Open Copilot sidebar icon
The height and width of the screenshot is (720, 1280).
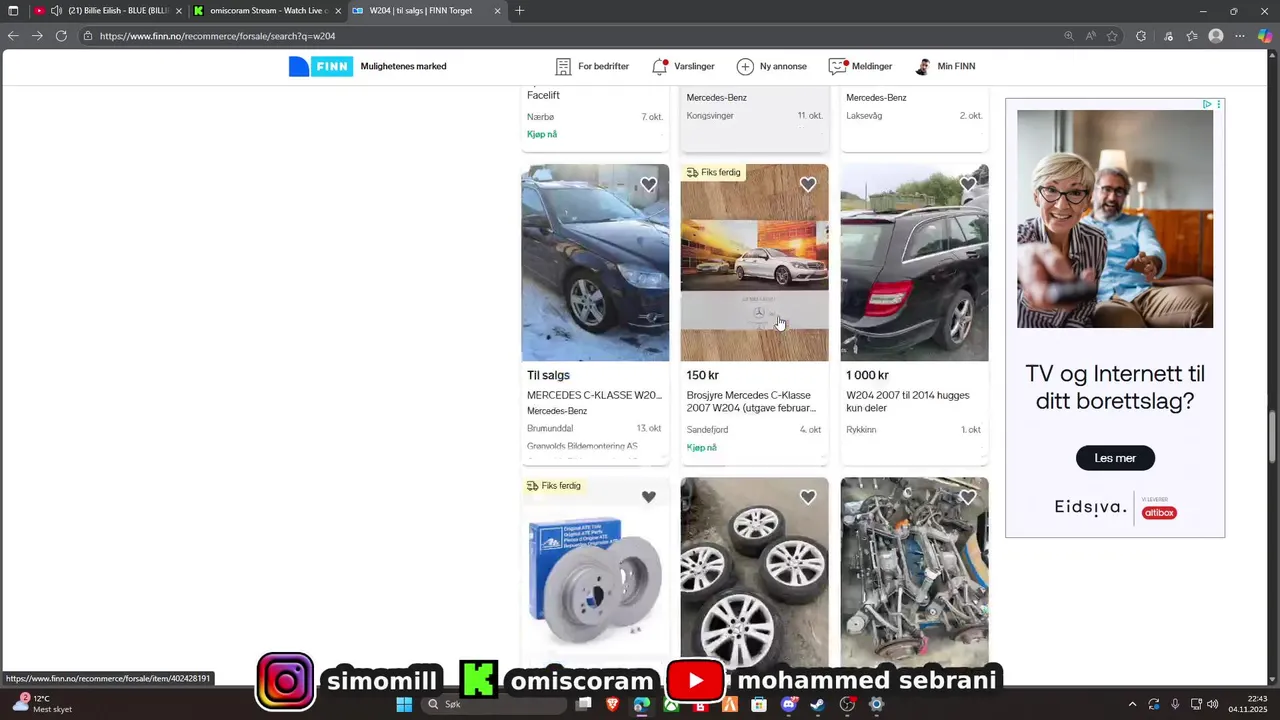tap(1264, 36)
